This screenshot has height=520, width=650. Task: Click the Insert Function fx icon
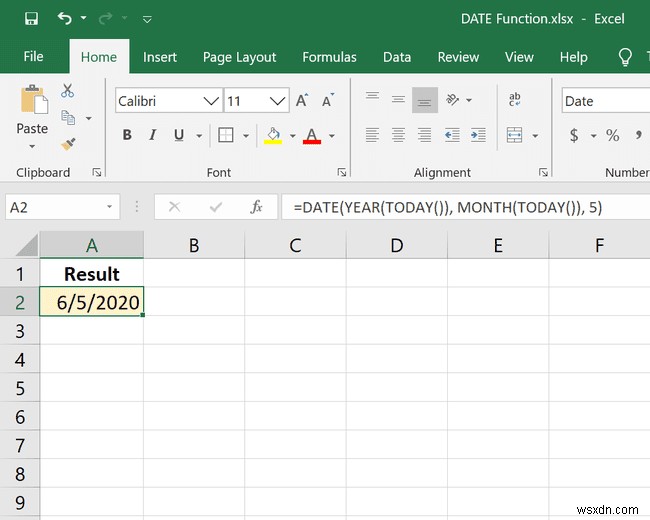pos(256,207)
